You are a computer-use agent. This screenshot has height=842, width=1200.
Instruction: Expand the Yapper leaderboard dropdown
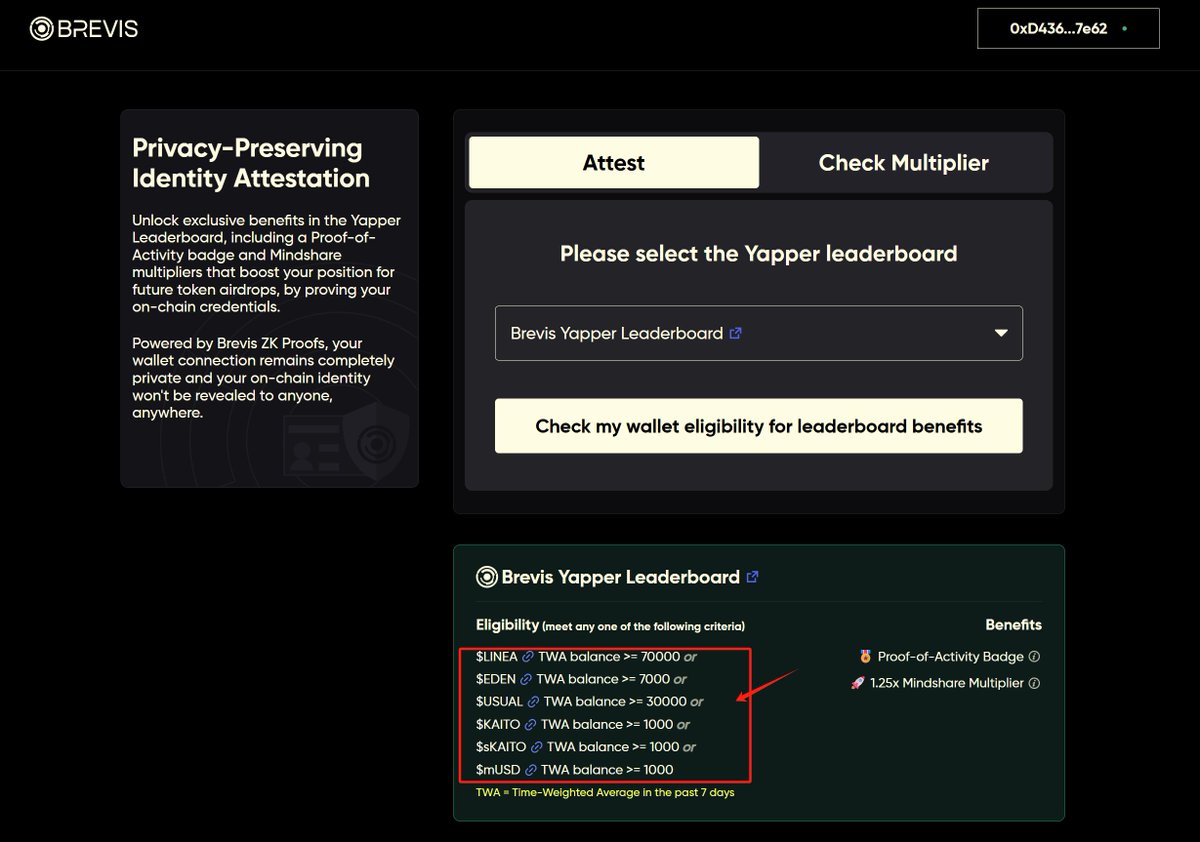(759, 333)
